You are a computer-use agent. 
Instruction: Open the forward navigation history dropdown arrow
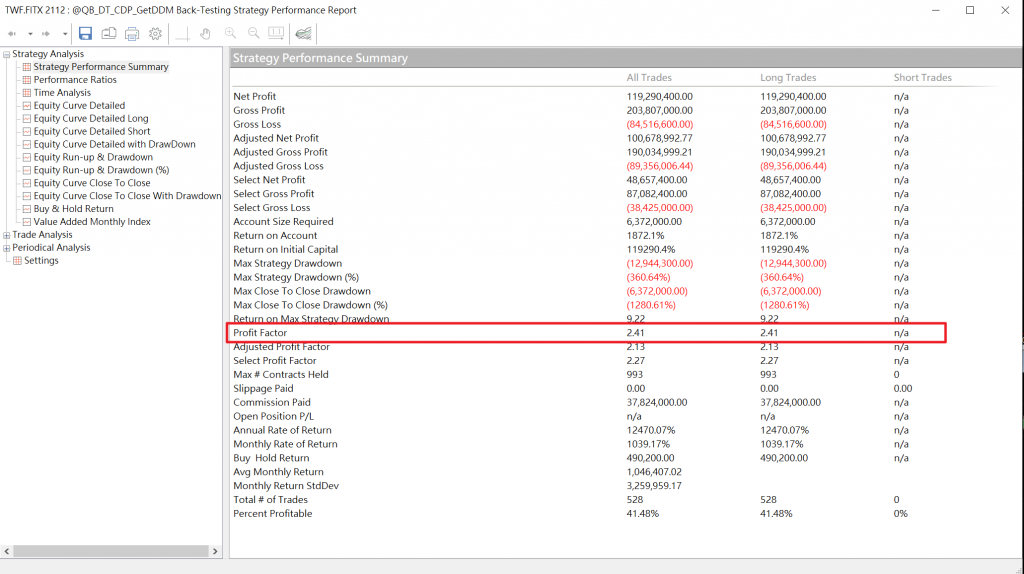click(65, 34)
